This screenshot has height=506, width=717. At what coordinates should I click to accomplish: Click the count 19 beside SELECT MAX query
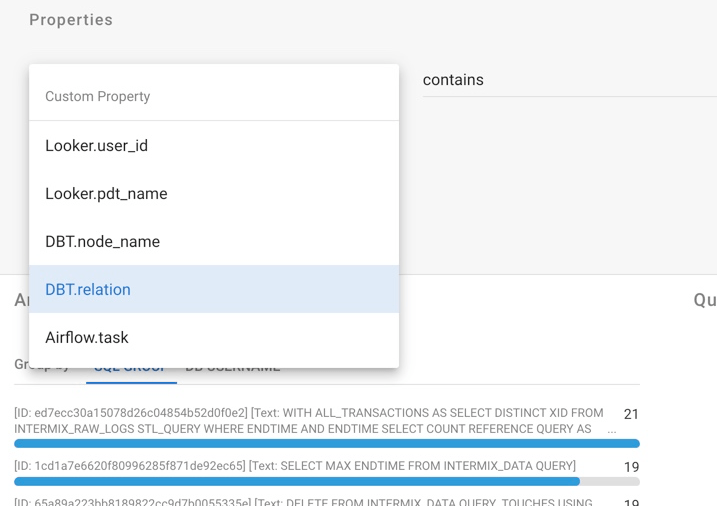tap(631, 467)
